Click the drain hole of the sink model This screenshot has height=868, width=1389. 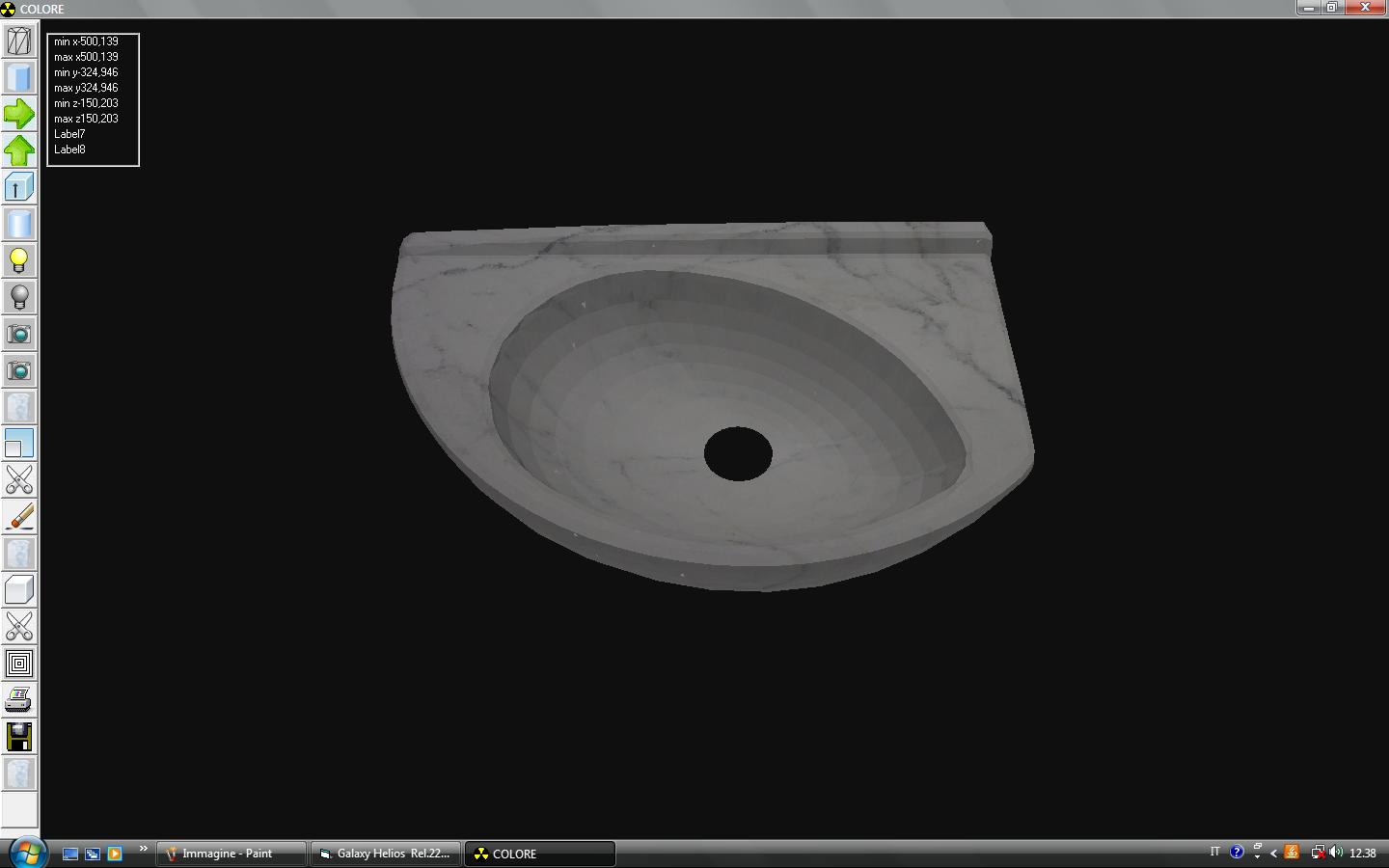pos(738,453)
